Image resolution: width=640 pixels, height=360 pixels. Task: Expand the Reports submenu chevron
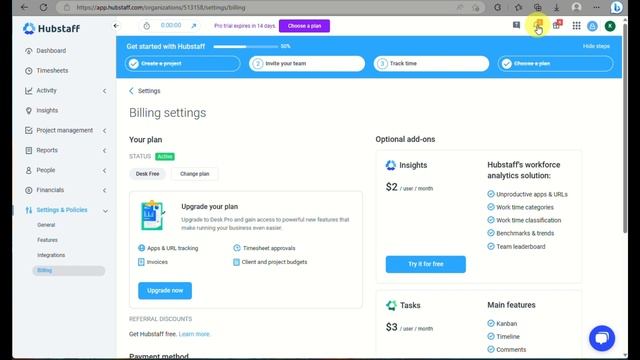(x=104, y=151)
